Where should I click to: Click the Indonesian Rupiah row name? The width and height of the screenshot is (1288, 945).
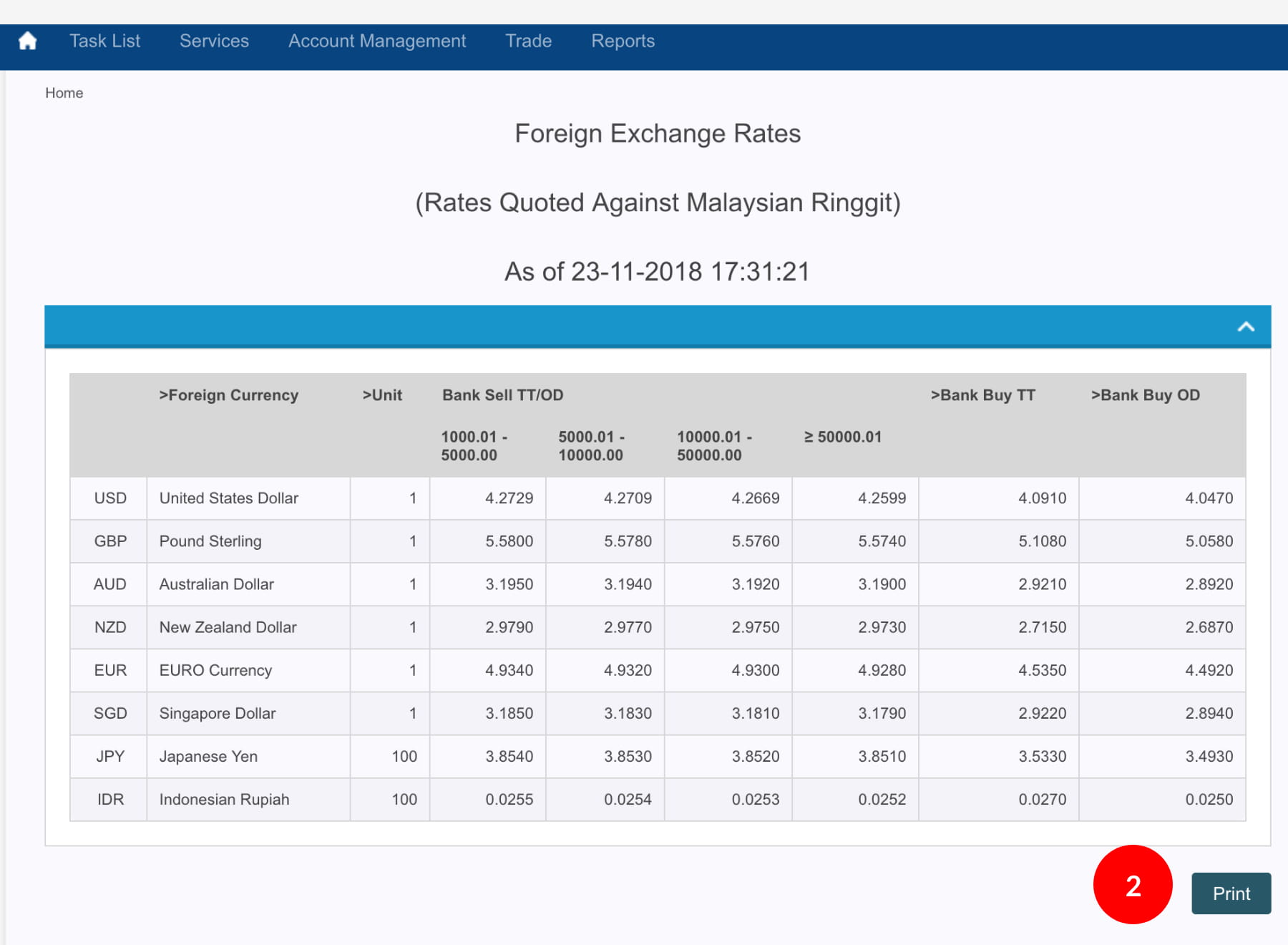[224, 799]
